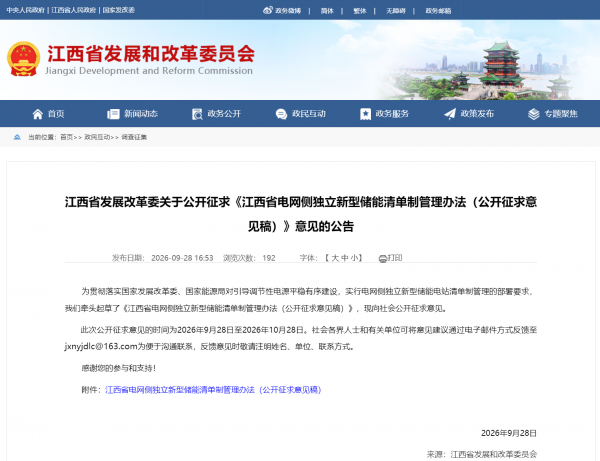Click the breadcrumb location icon
This screenshot has width=600, height=461.
pyautogui.click(x=17, y=137)
